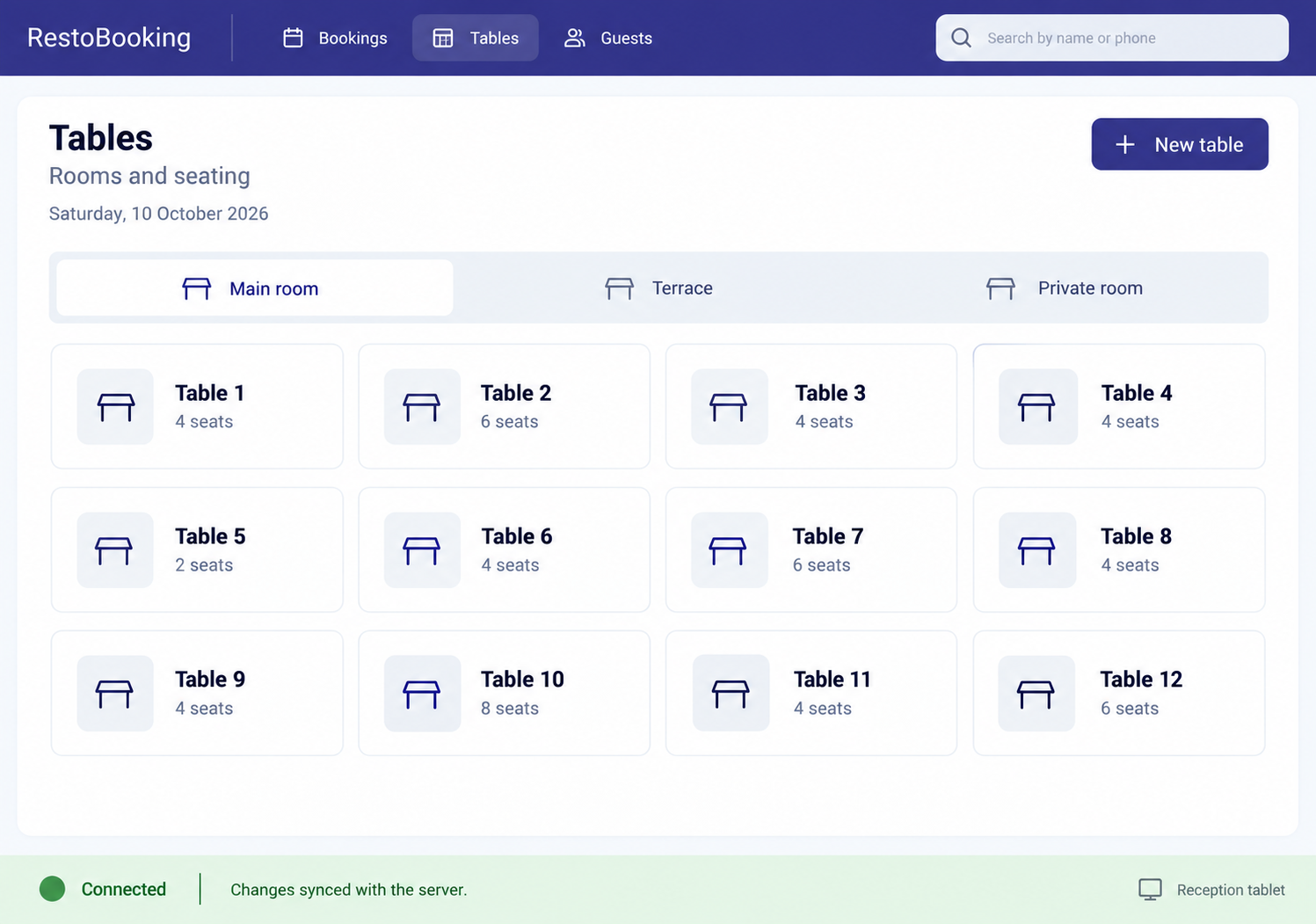Click the Table 1 table icon

115,407
